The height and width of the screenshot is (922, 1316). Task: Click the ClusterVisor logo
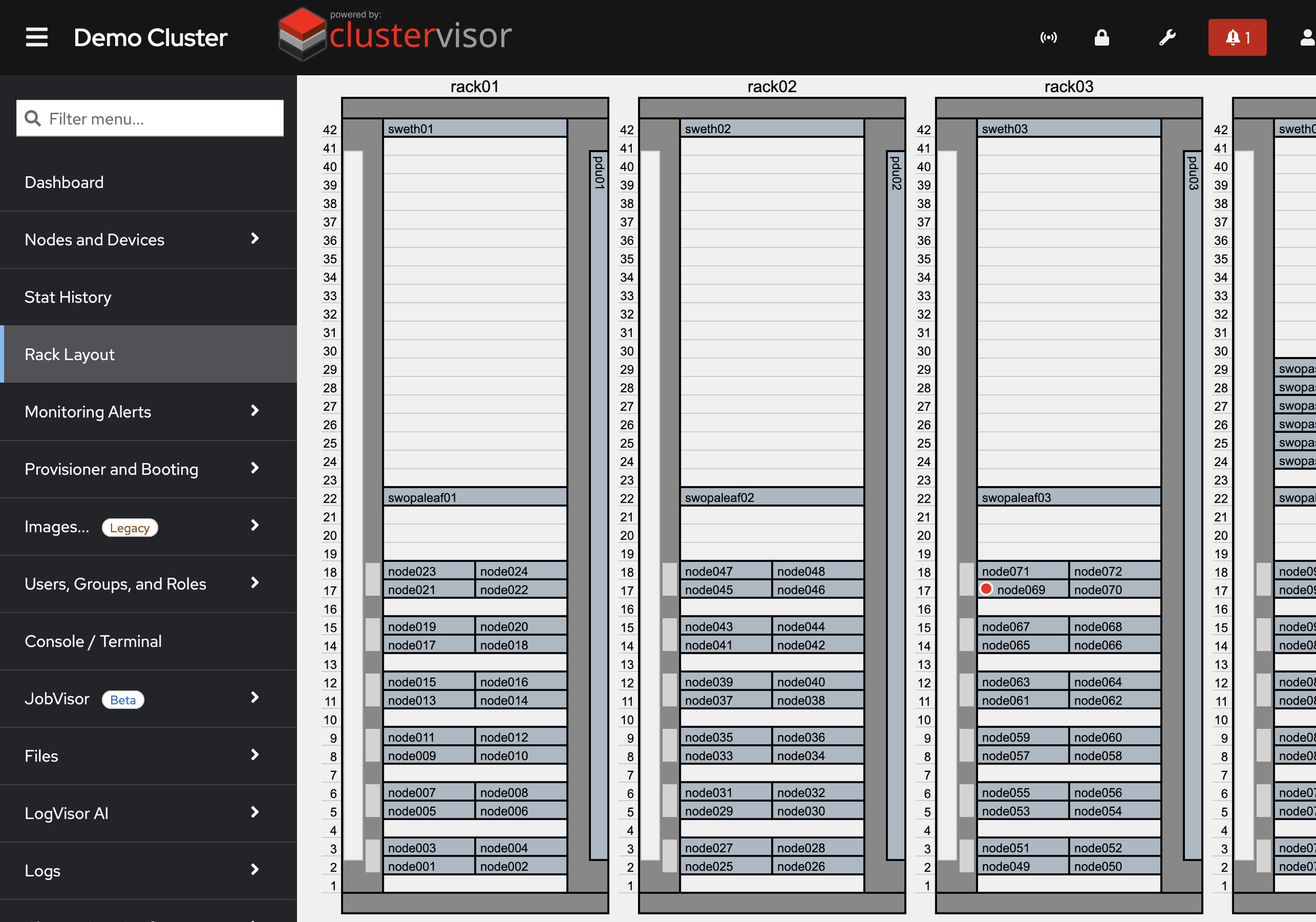click(395, 34)
